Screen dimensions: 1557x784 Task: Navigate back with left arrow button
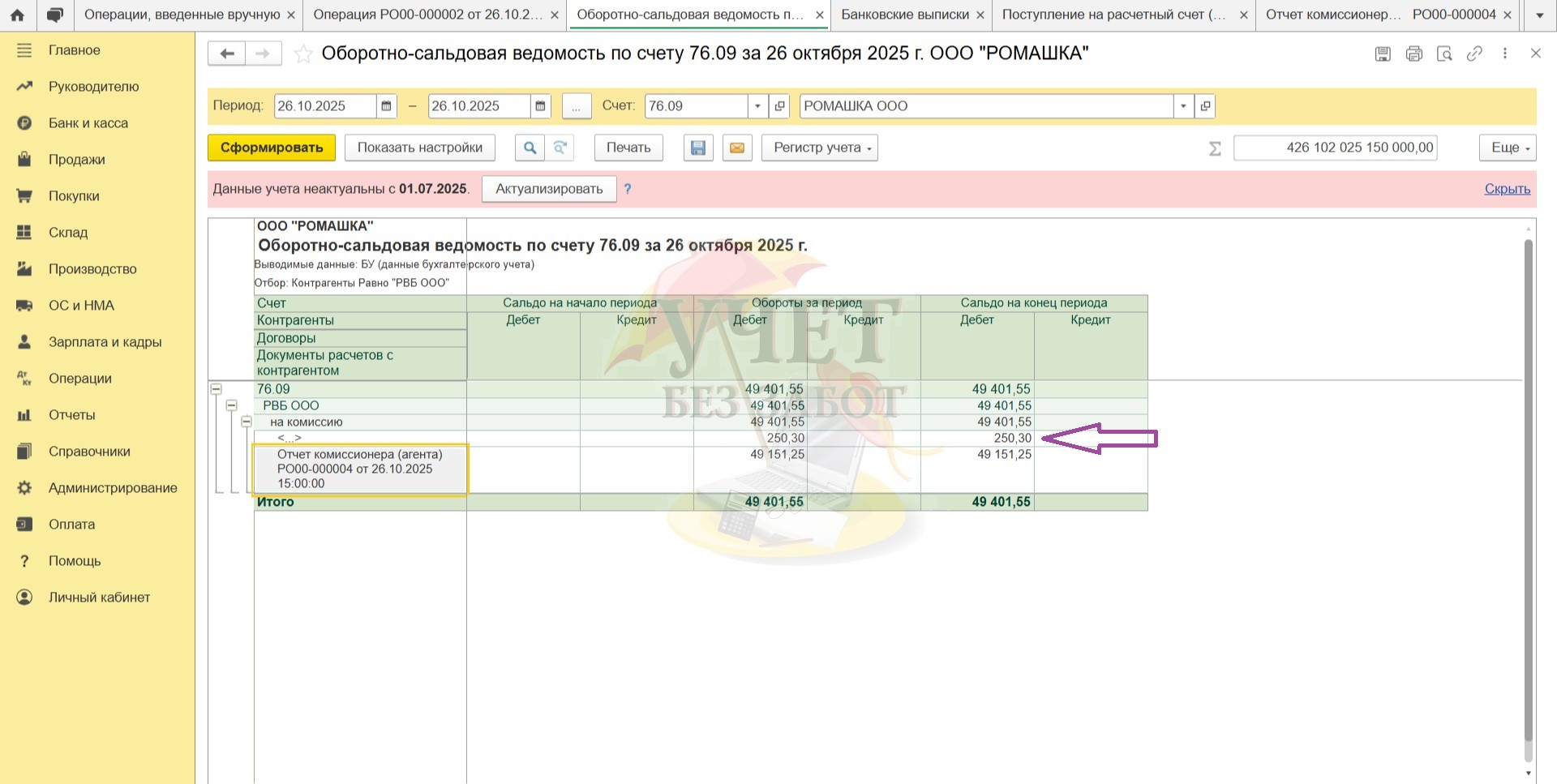coord(227,54)
